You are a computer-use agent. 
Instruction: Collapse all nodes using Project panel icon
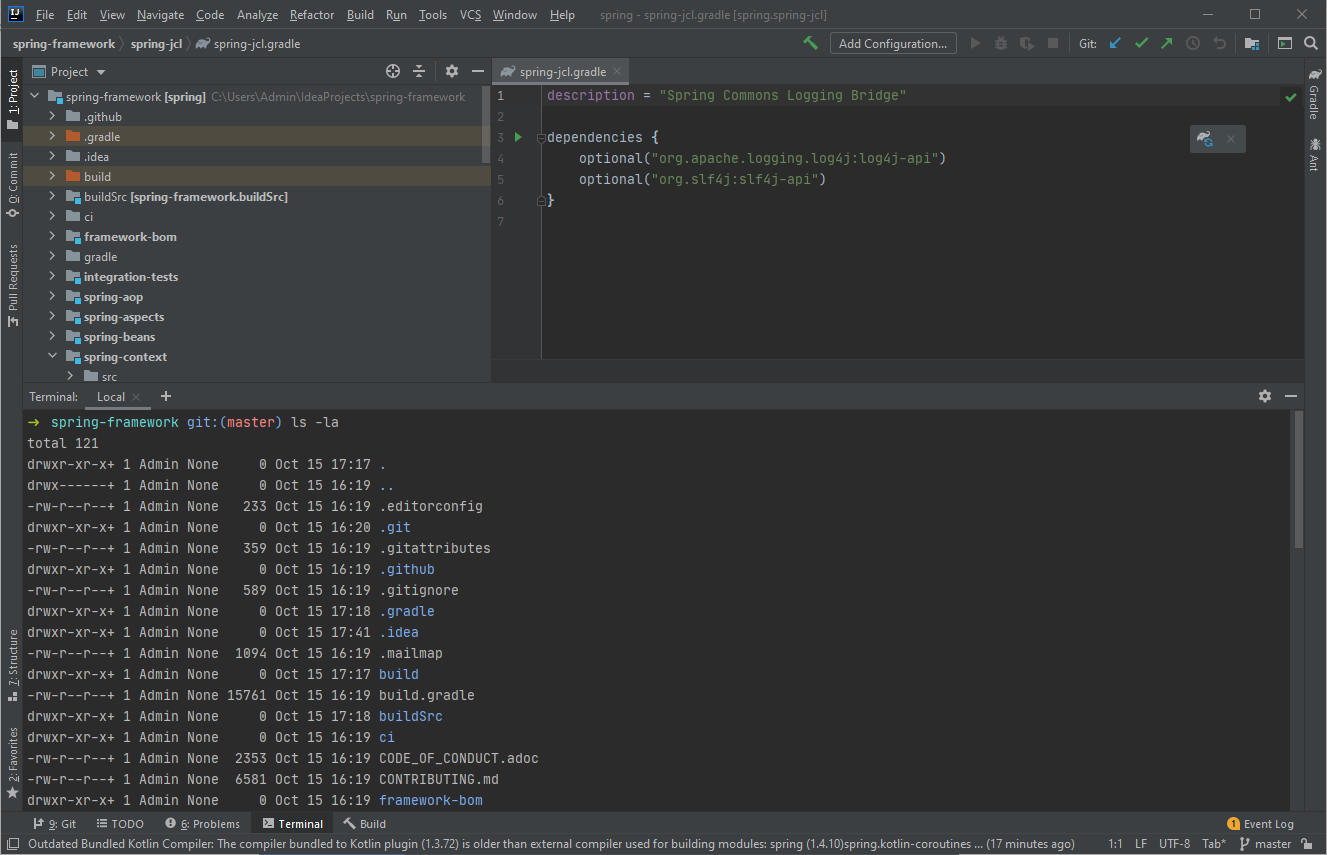click(420, 71)
